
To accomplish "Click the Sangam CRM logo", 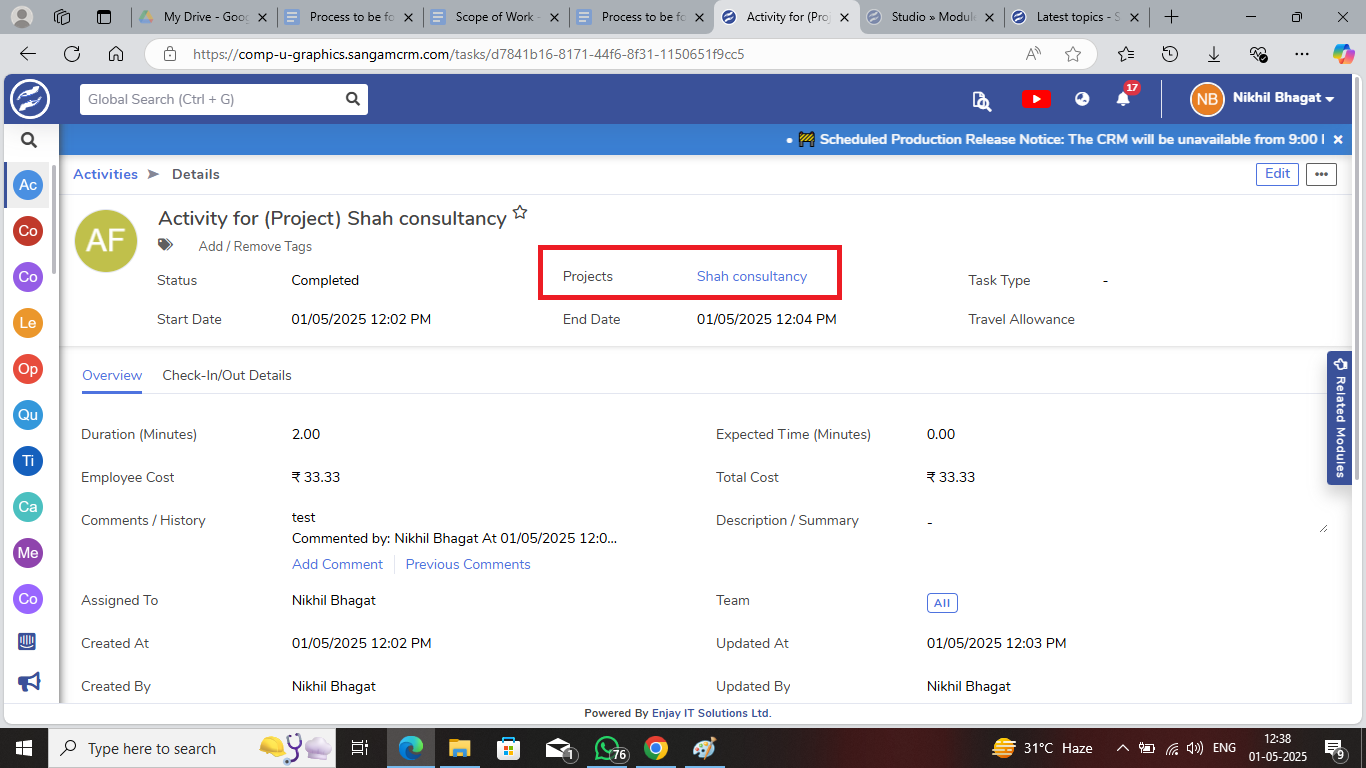I will [30, 99].
